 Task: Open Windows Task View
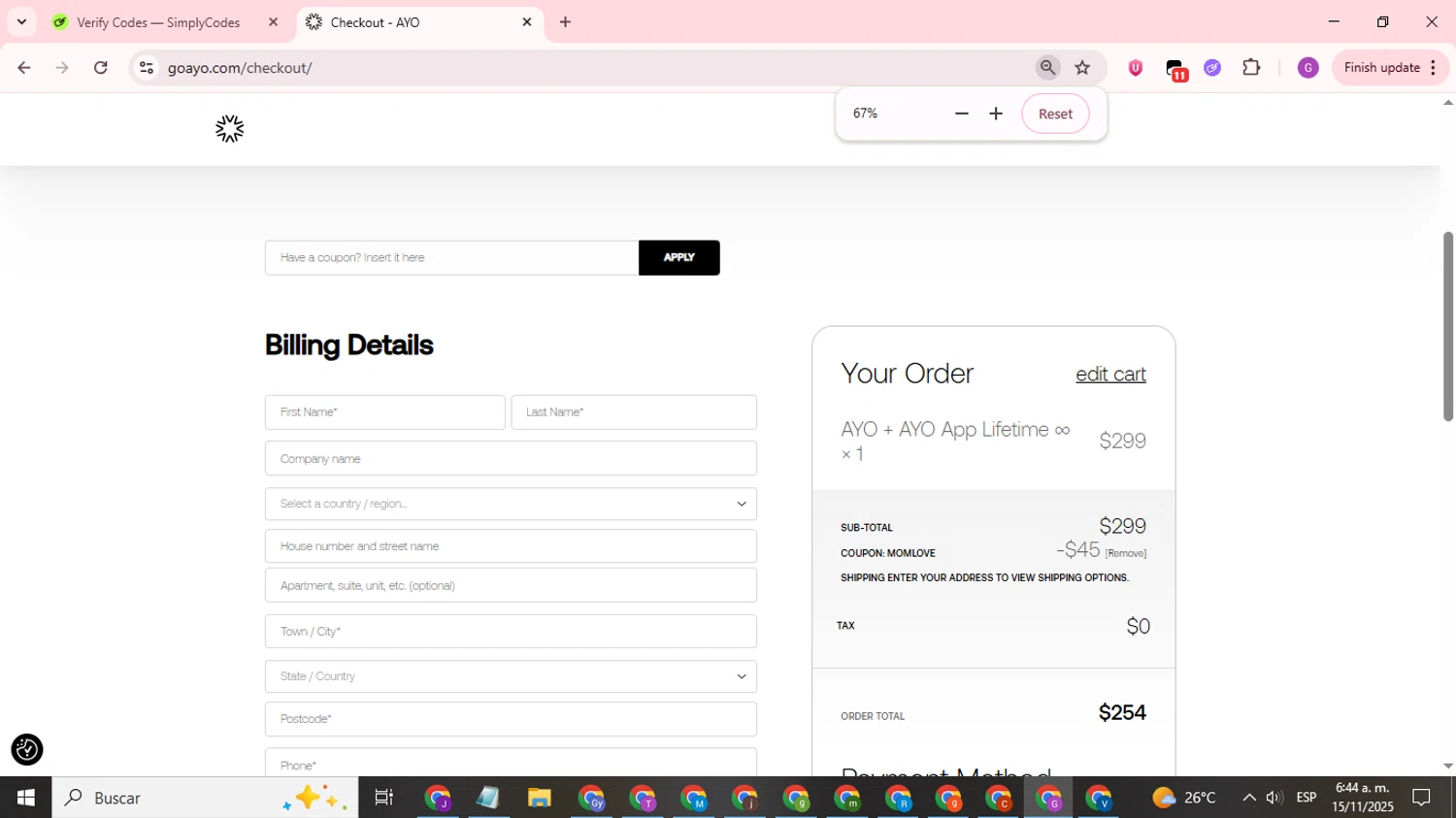pyautogui.click(x=384, y=798)
